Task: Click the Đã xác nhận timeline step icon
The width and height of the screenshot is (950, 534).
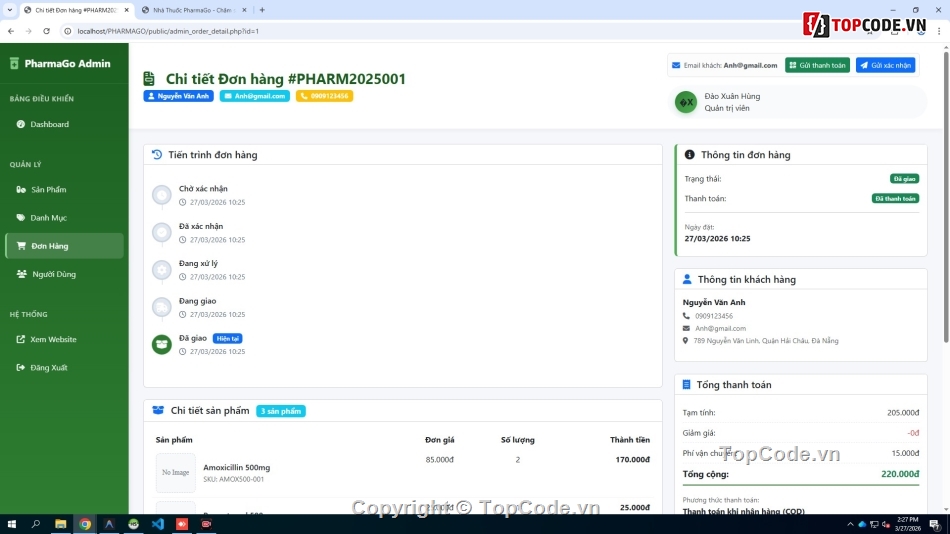Action: pos(162,232)
